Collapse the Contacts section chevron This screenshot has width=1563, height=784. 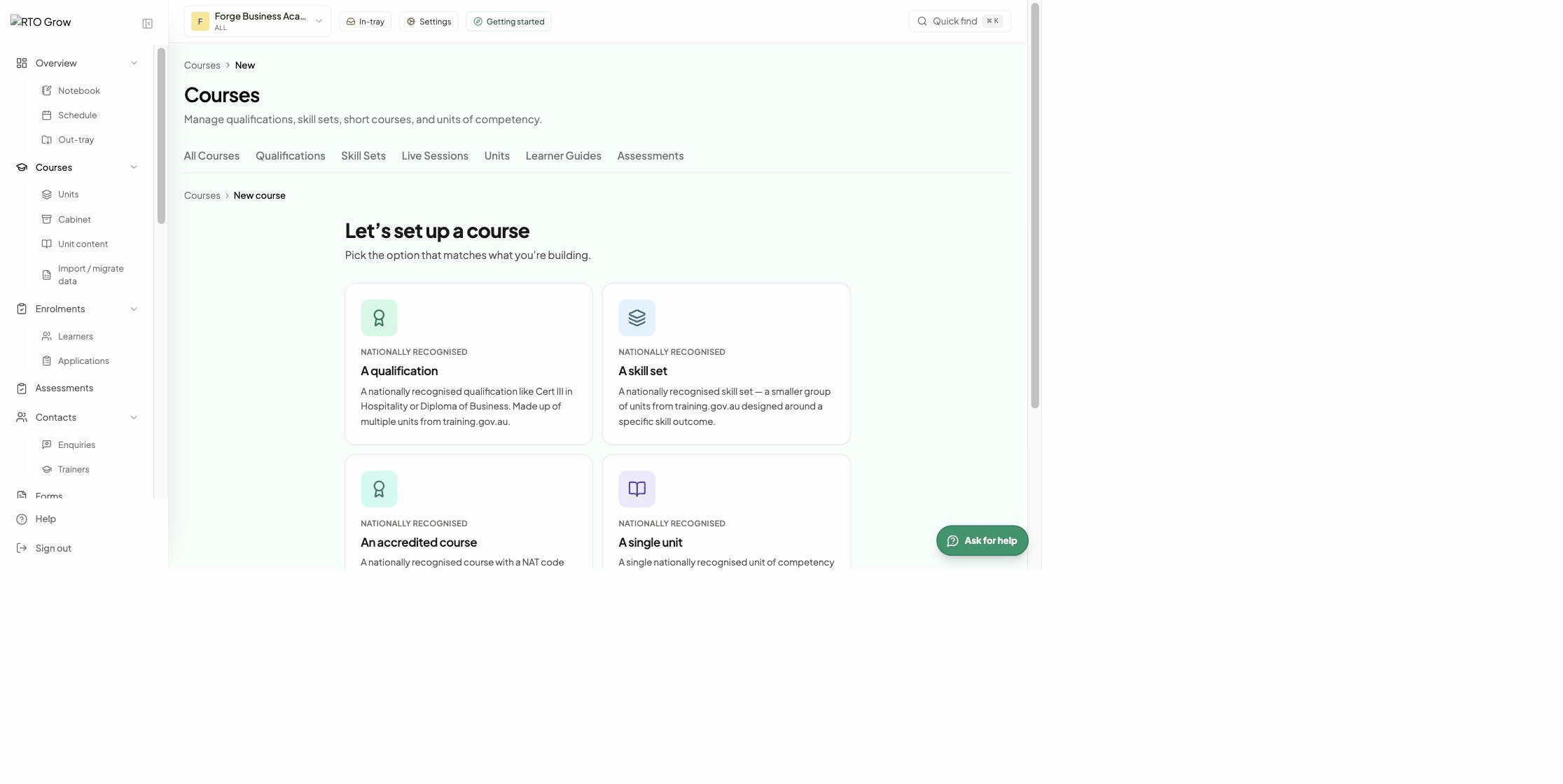[134, 418]
